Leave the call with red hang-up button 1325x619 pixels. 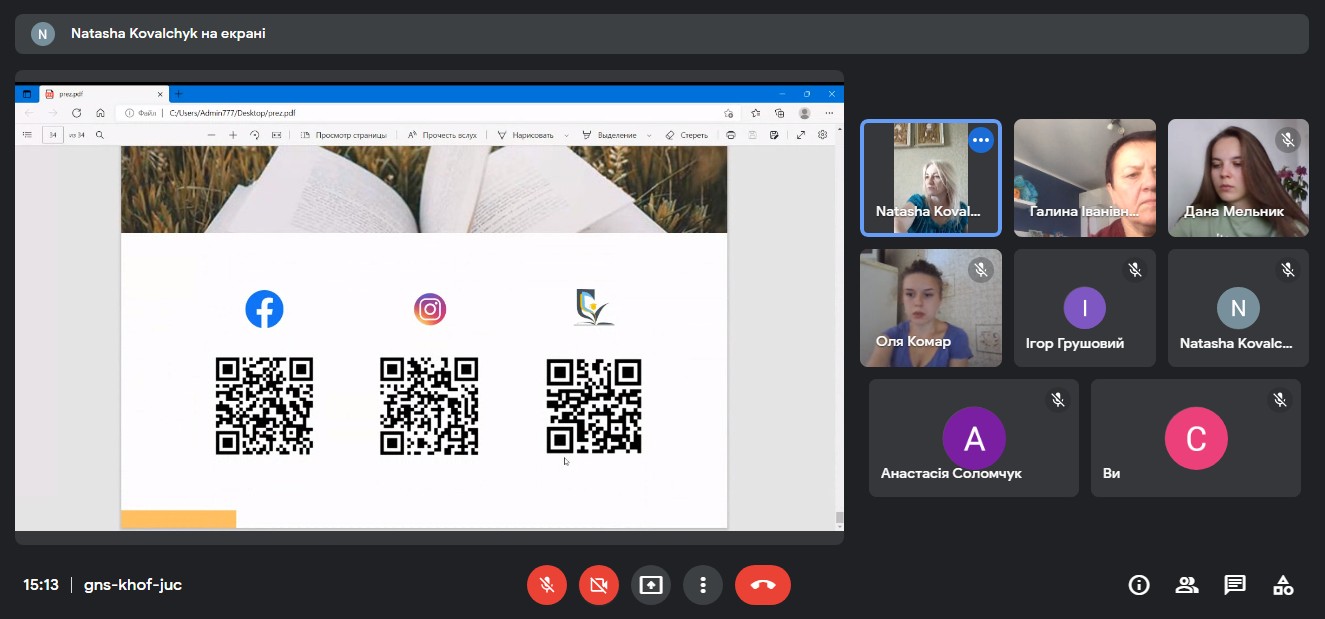(x=763, y=585)
